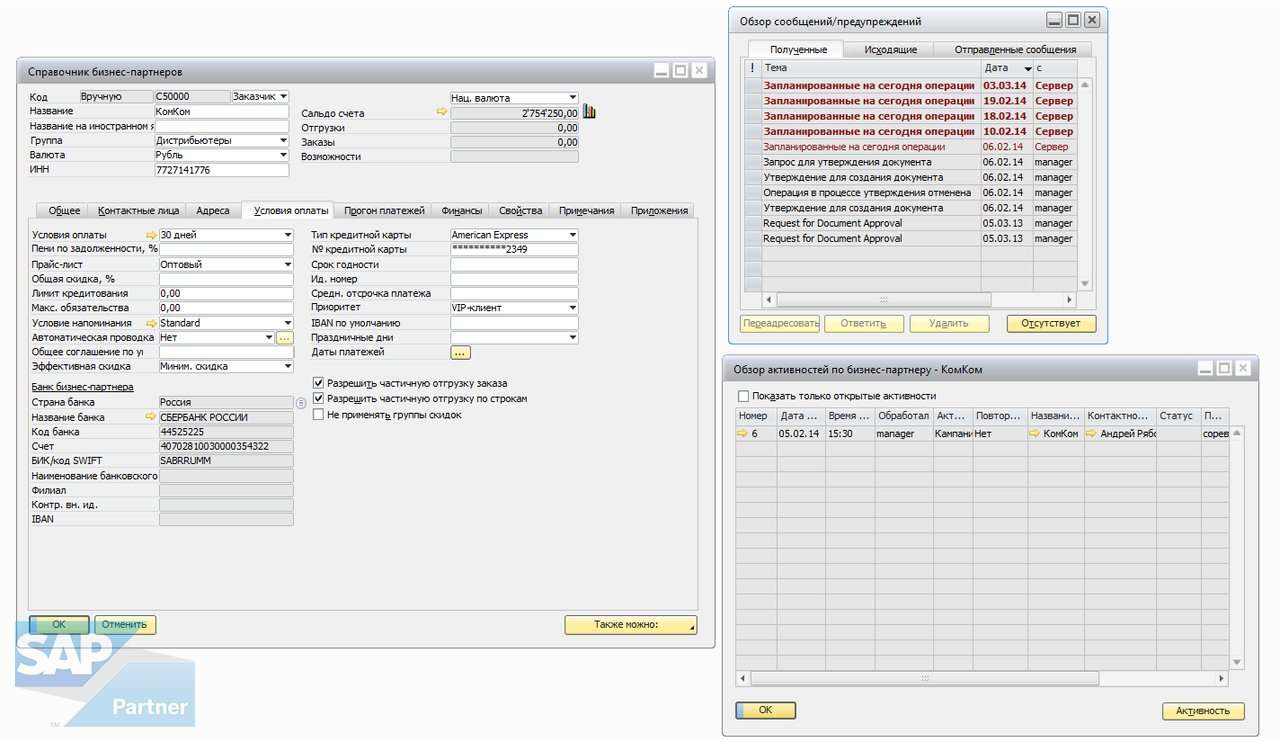1280x742 pixels.
Task: Open ellipsis button beside Автоматическая проводка
Action: point(285,338)
